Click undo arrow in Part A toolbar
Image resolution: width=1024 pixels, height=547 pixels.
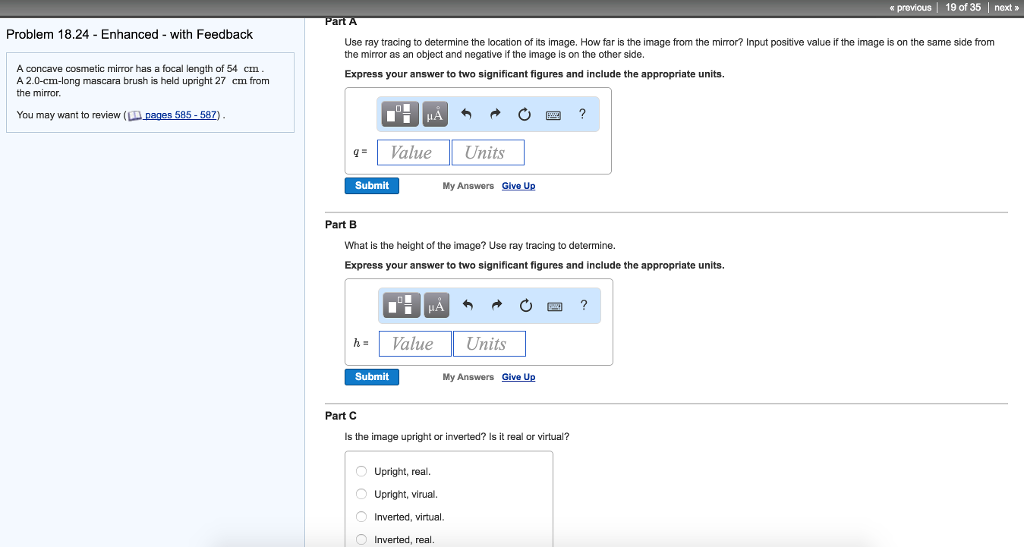pyautogui.click(x=466, y=114)
